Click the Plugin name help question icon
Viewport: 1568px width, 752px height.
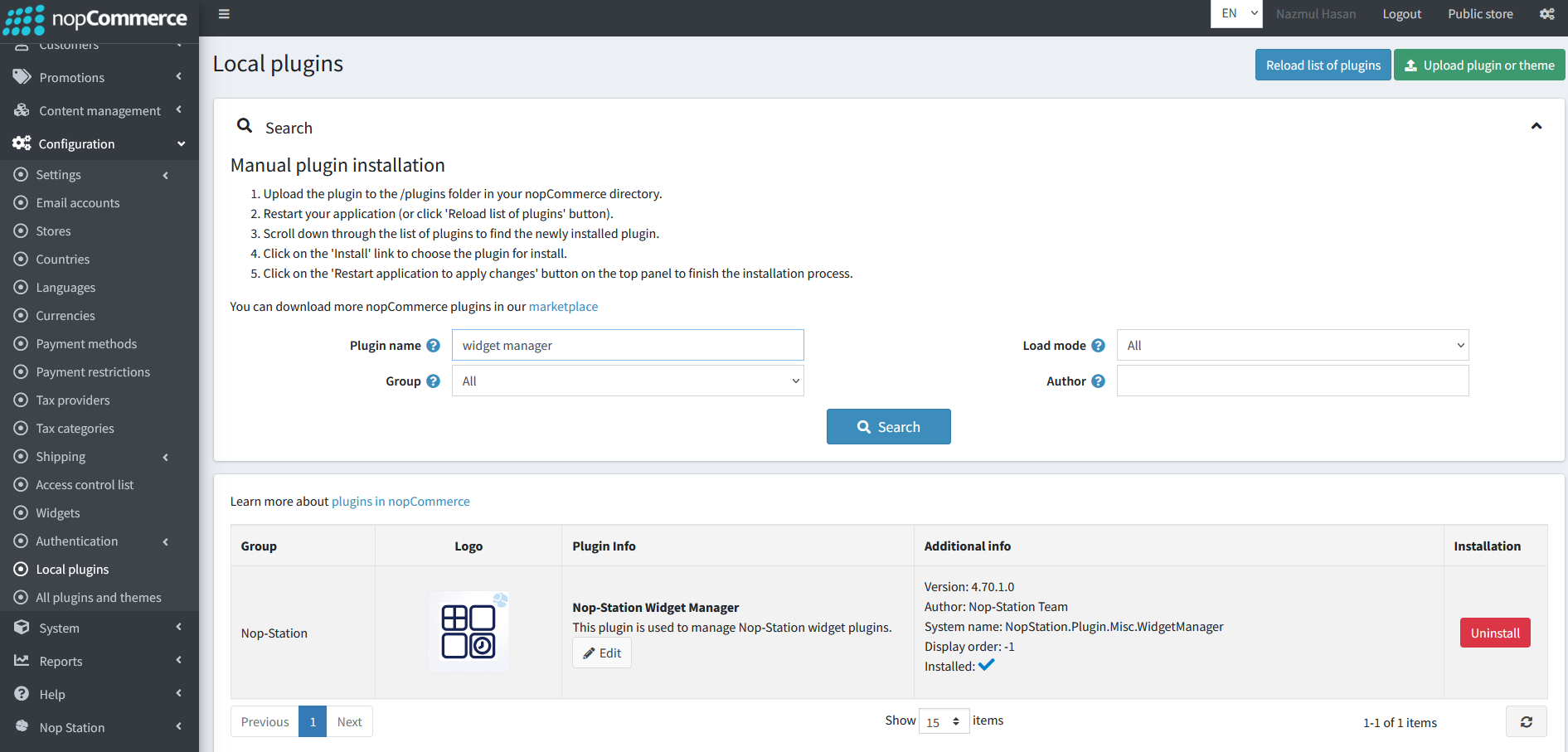433,346
